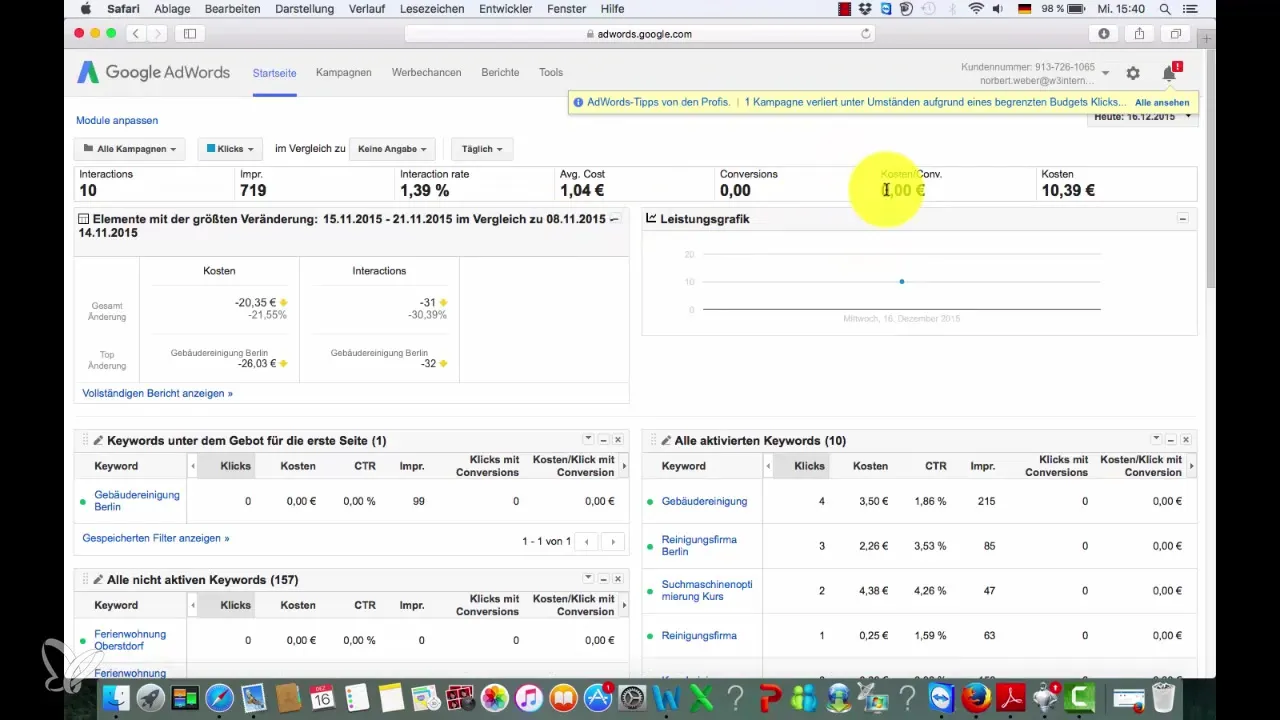Open the Täglich interval dropdown
This screenshot has height=720, width=1280.
click(482, 149)
